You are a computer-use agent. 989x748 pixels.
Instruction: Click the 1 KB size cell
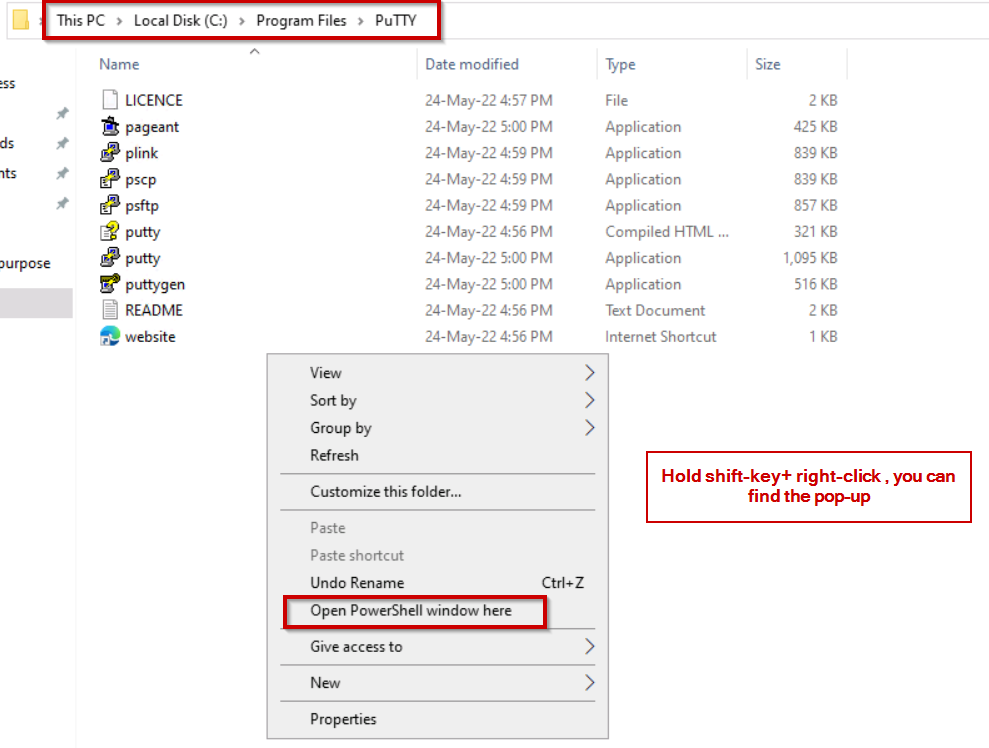(x=823, y=337)
